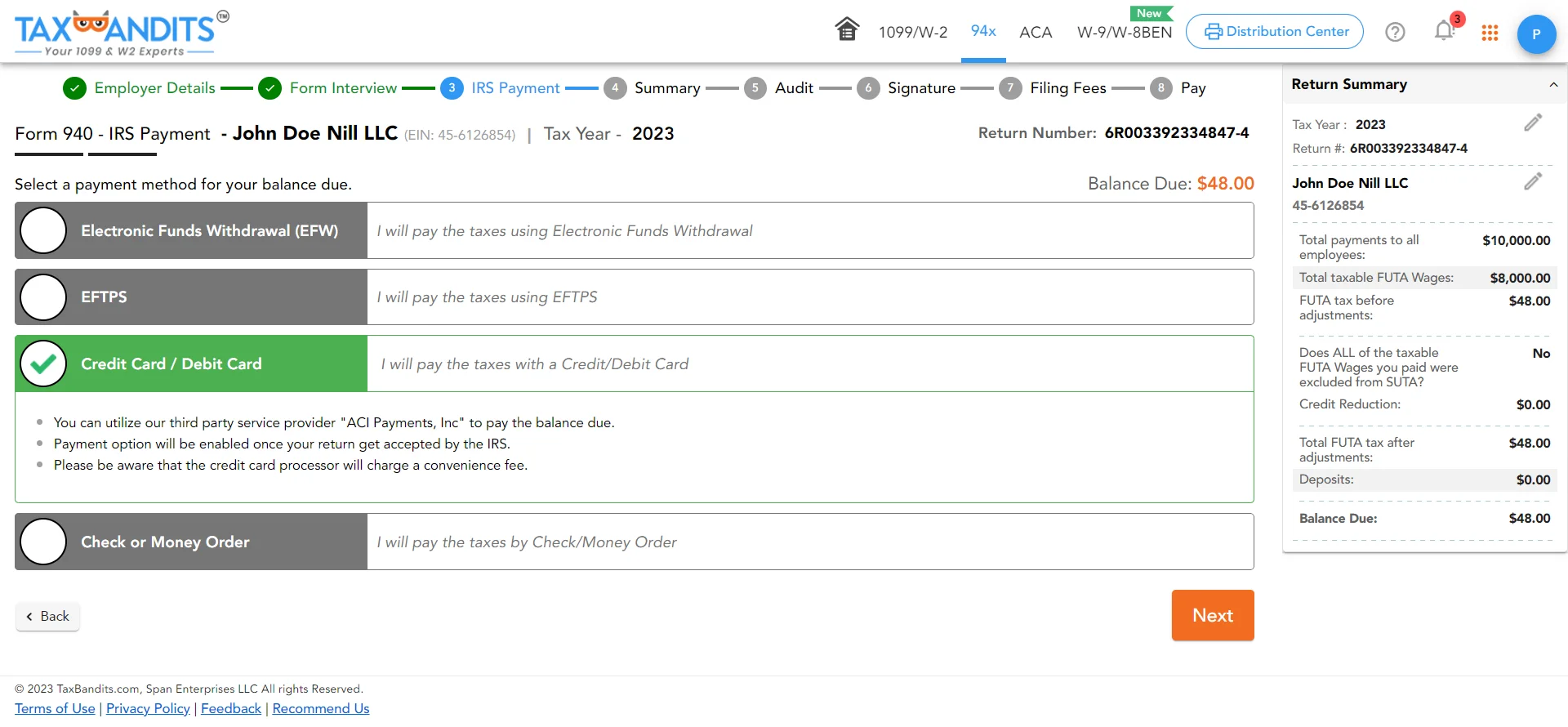Collapse the Return Summary panel
The image size is (1568, 727).
click(x=1553, y=85)
